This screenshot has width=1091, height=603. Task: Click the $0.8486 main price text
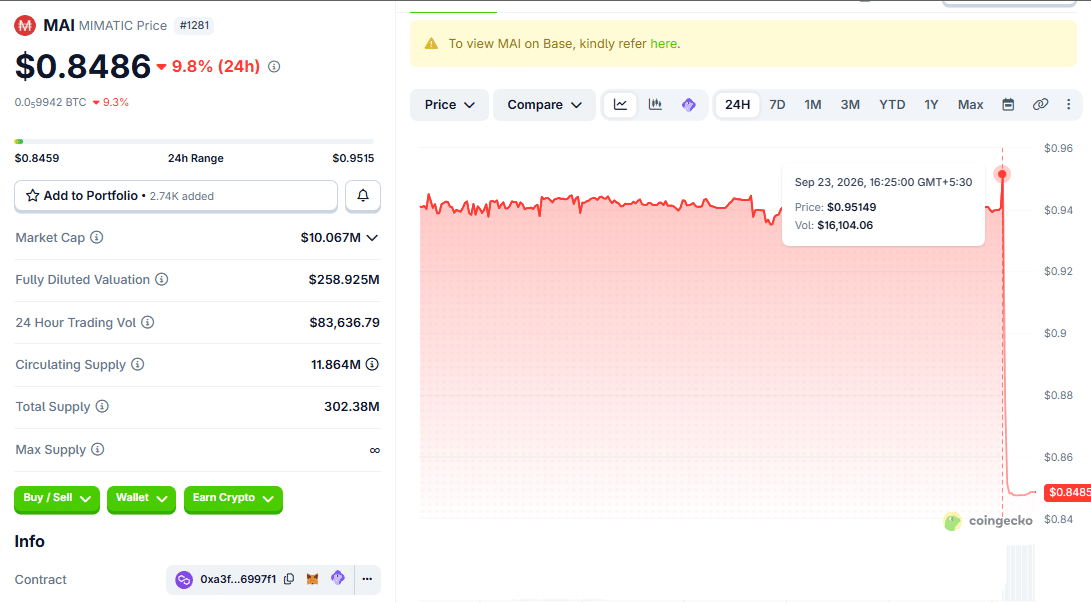pyautogui.click(x=83, y=67)
